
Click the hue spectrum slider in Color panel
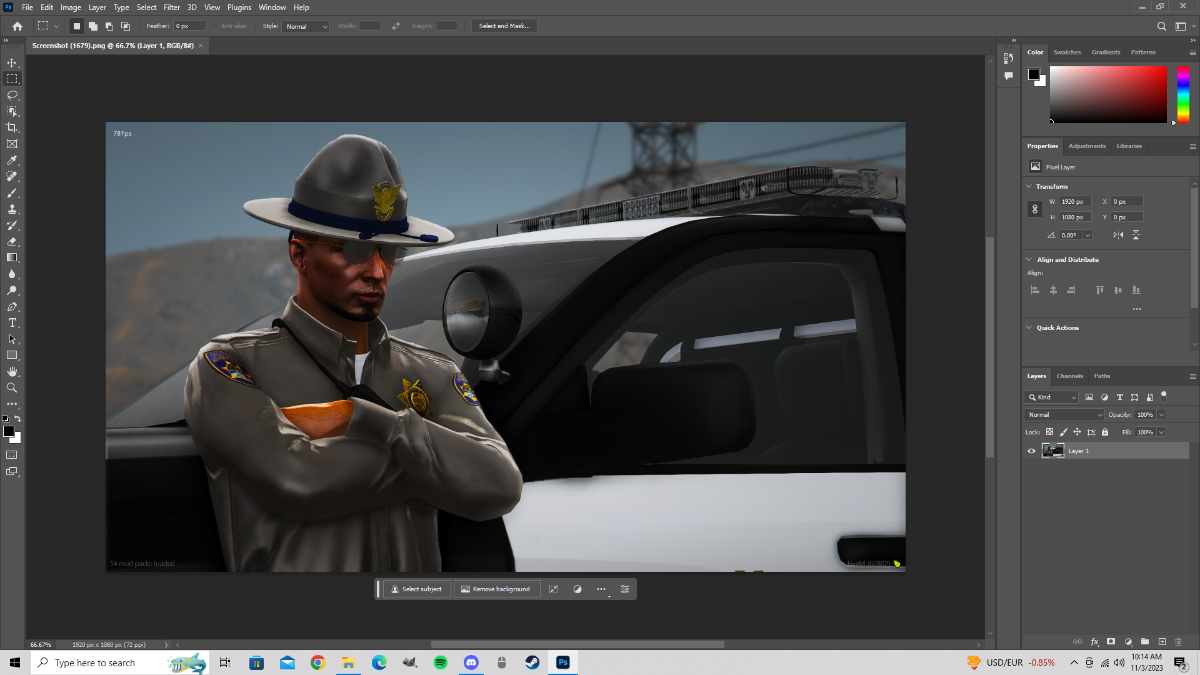click(x=1183, y=94)
